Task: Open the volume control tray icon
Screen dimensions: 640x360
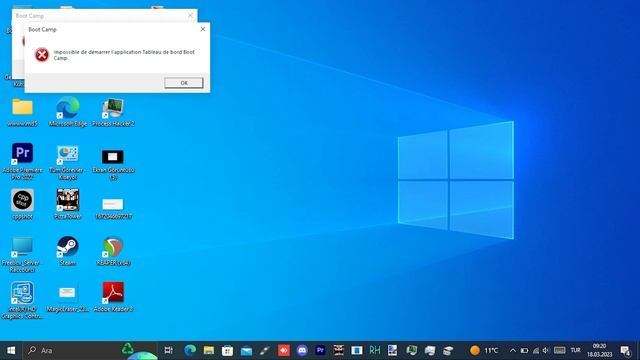Action: [x=546, y=350]
